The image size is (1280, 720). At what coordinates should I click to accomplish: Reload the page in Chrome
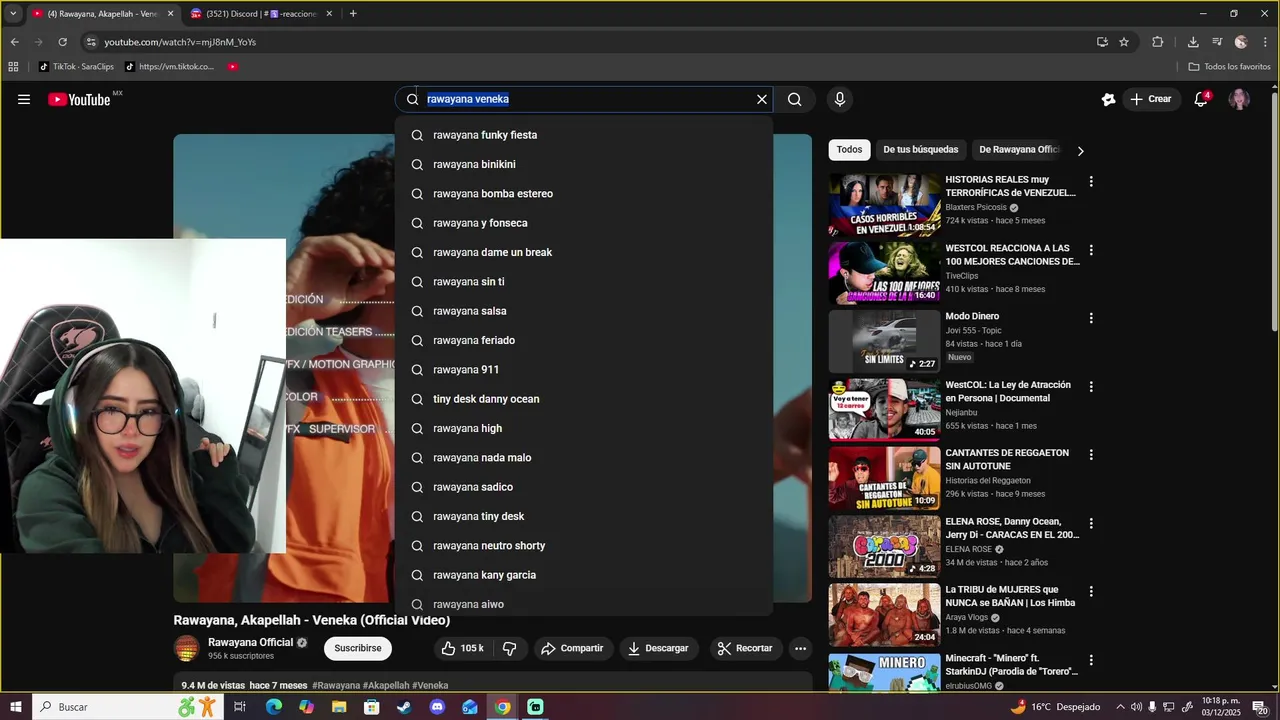click(62, 42)
